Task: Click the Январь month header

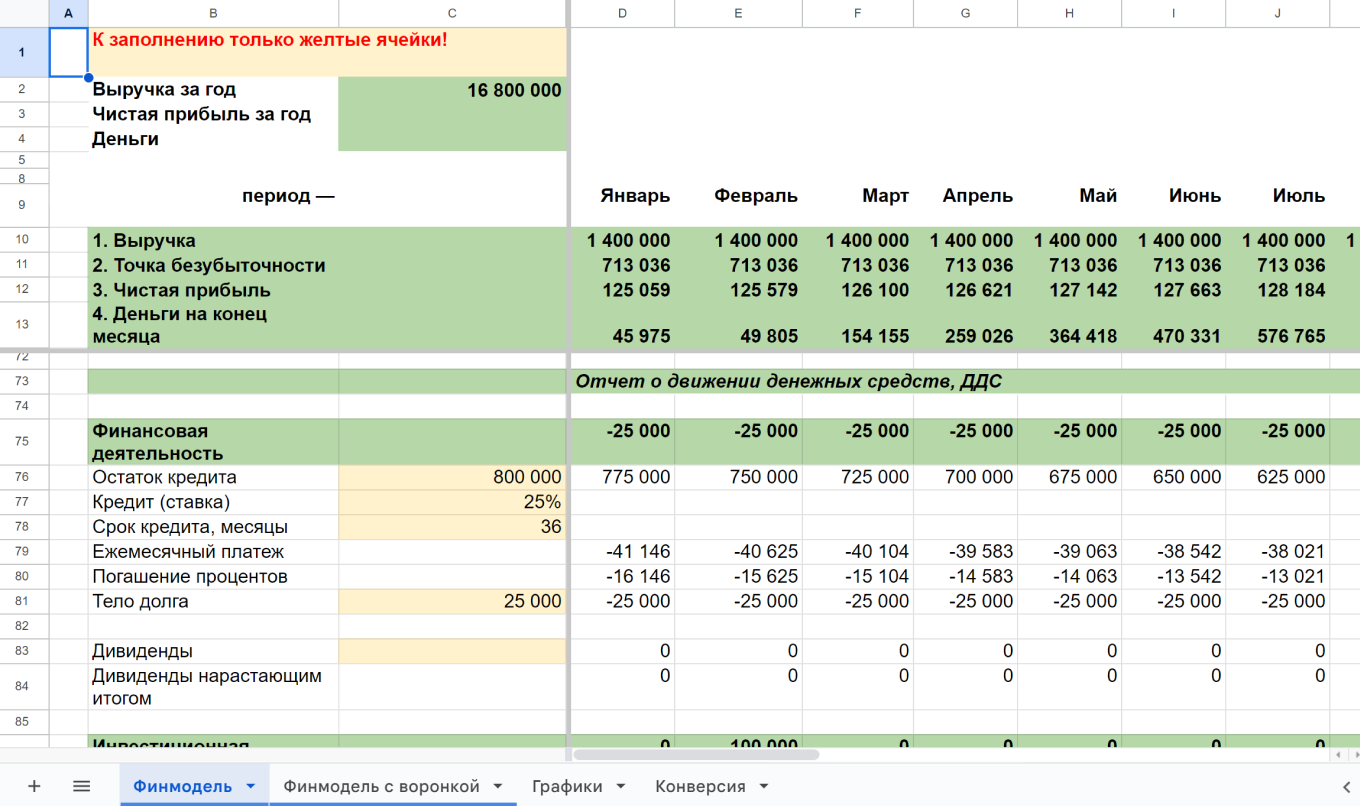Action: [x=635, y=196]
